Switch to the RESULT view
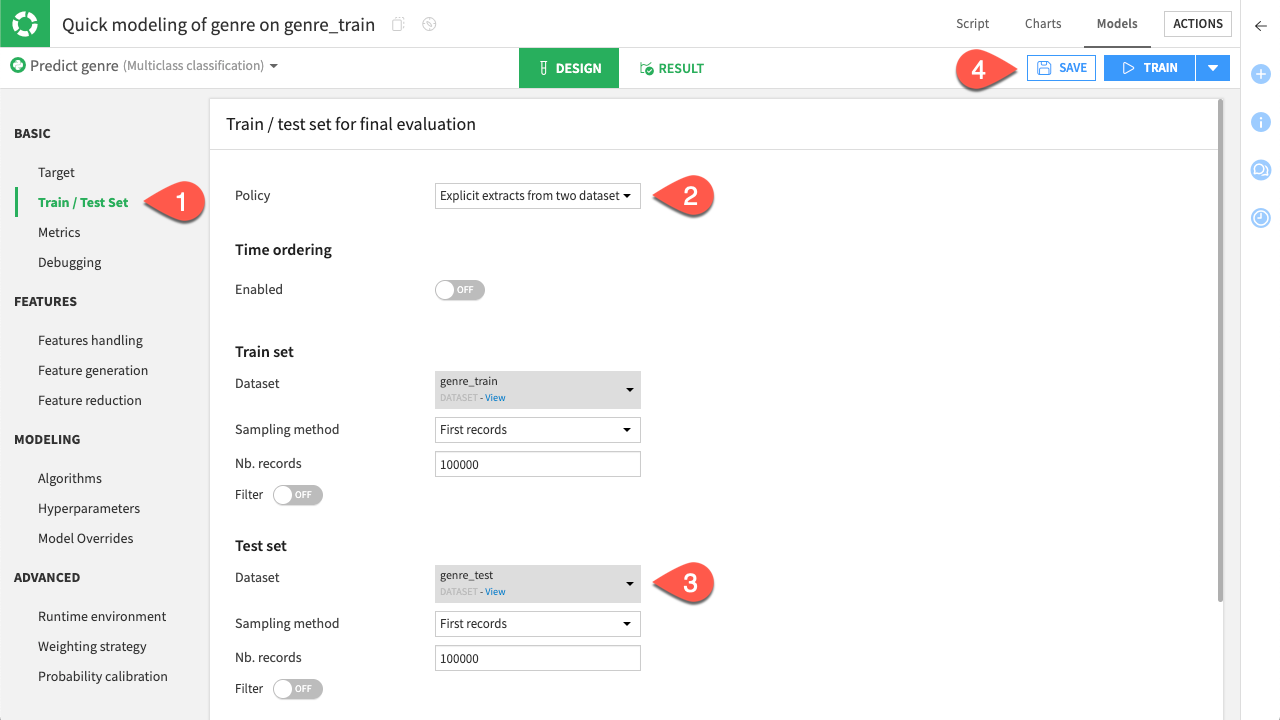1280x720 pixels. (x=672, y=68)
